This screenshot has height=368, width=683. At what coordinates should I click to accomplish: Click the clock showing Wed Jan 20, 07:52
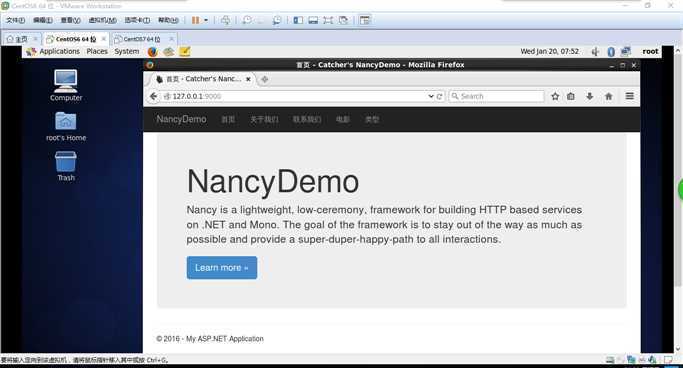click(550, 51)
